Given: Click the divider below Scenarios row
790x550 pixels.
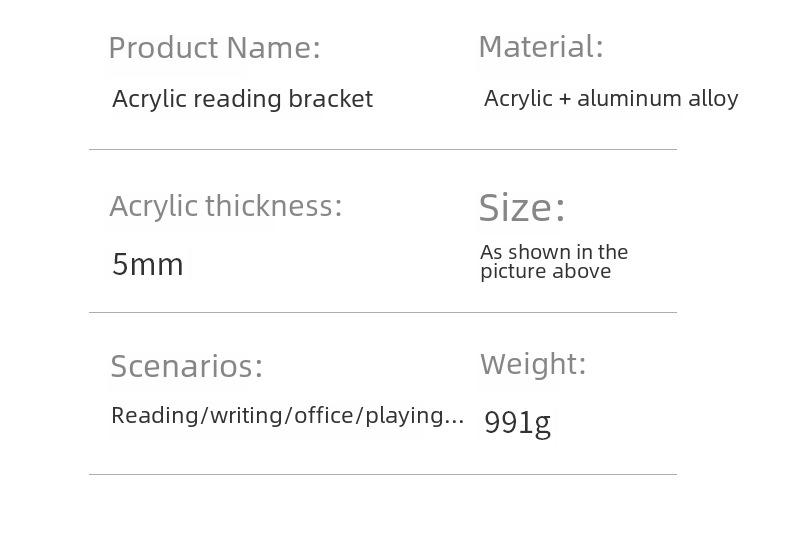Looking at the screenshot, I should coord(383,474).
